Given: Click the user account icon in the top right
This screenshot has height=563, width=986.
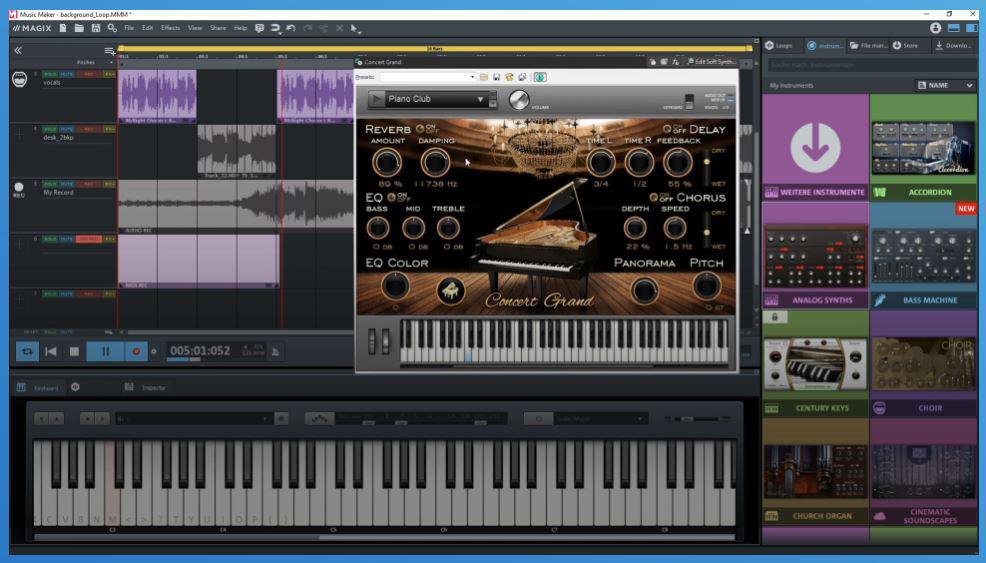Looking at the screenshot, I should (936, 28).
